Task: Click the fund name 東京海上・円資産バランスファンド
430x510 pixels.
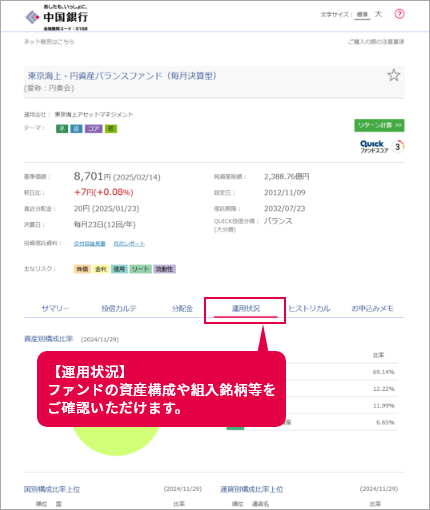Action: (x=122, y=76)
